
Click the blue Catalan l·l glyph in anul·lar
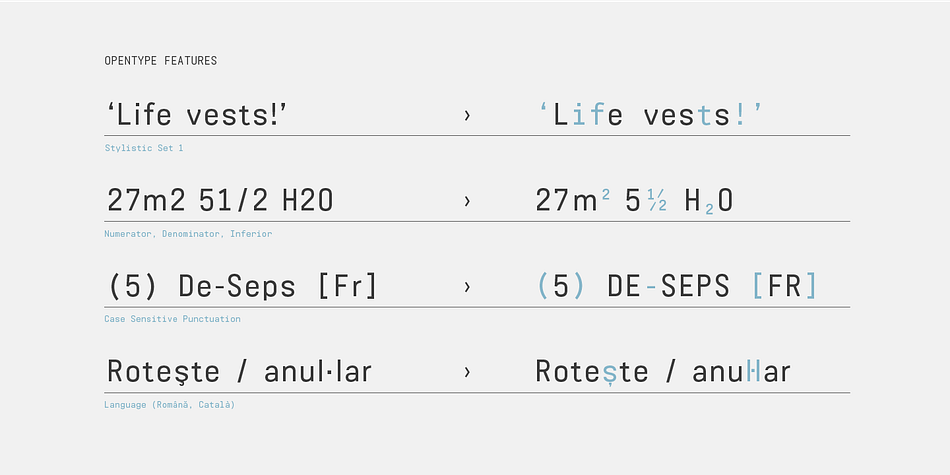coord(754,371)
